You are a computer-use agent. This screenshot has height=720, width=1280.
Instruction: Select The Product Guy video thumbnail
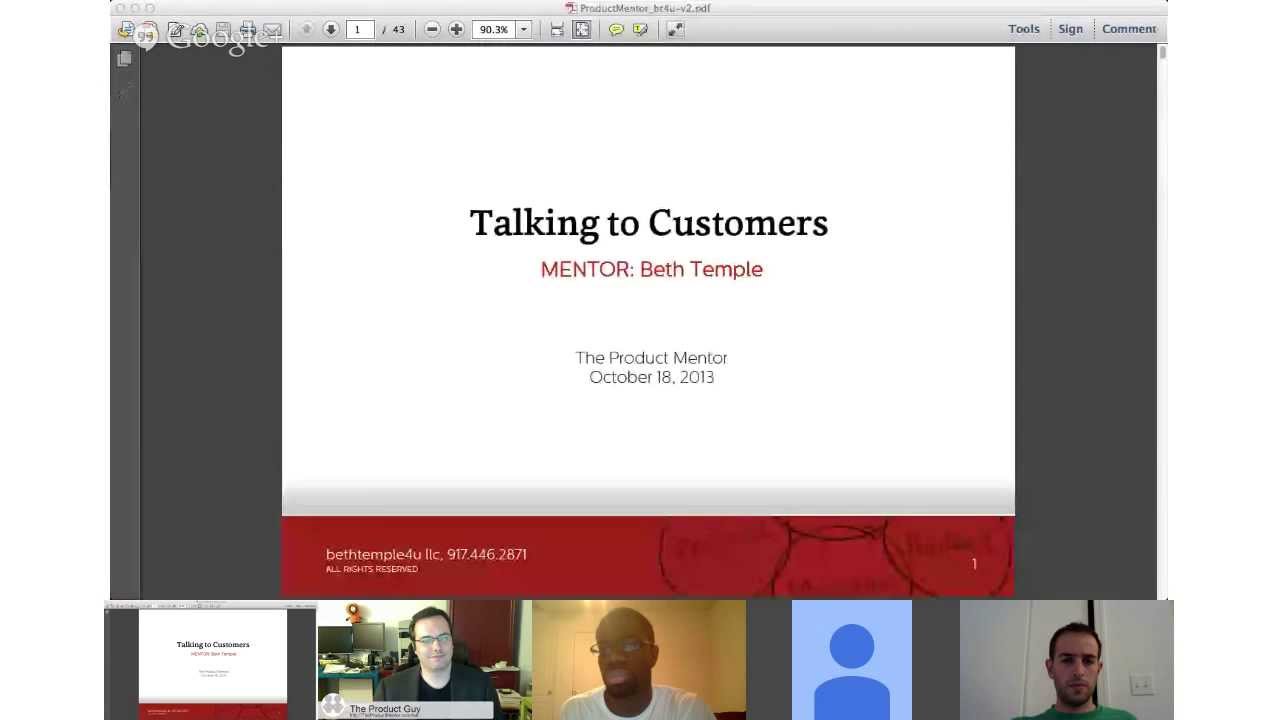424,659
